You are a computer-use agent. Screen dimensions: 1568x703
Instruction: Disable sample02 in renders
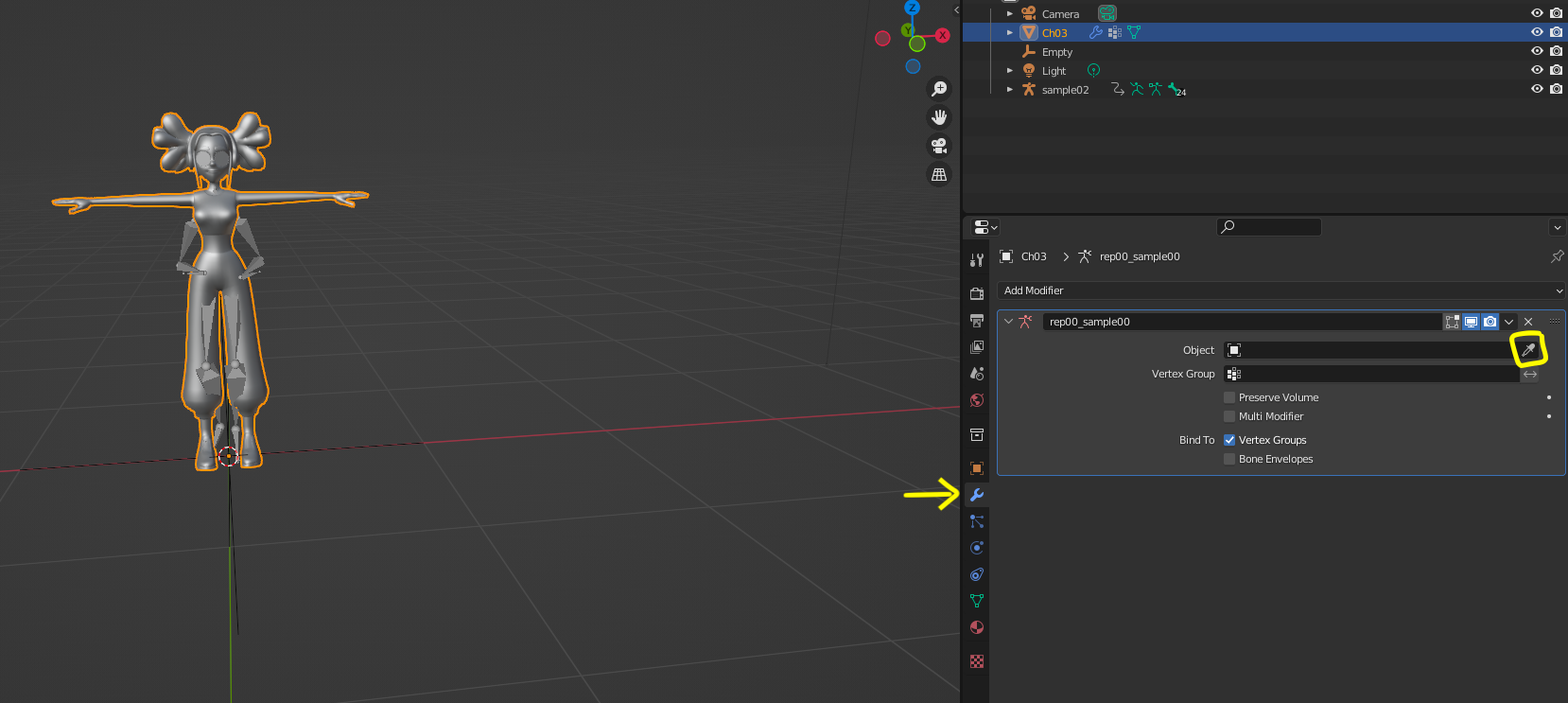1556,89
